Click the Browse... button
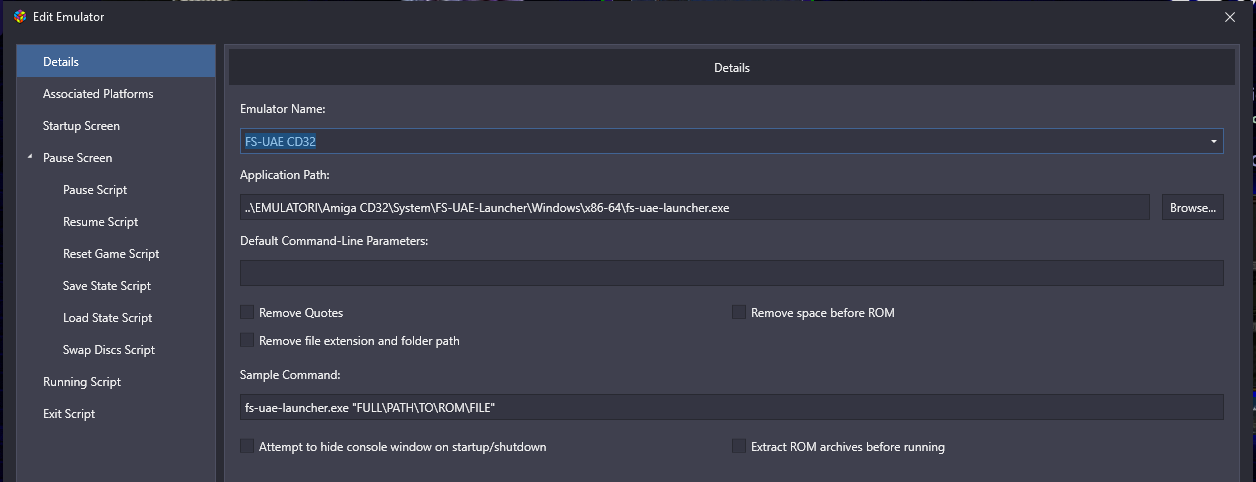1256x482 pixels. (x=1192, y=207)
